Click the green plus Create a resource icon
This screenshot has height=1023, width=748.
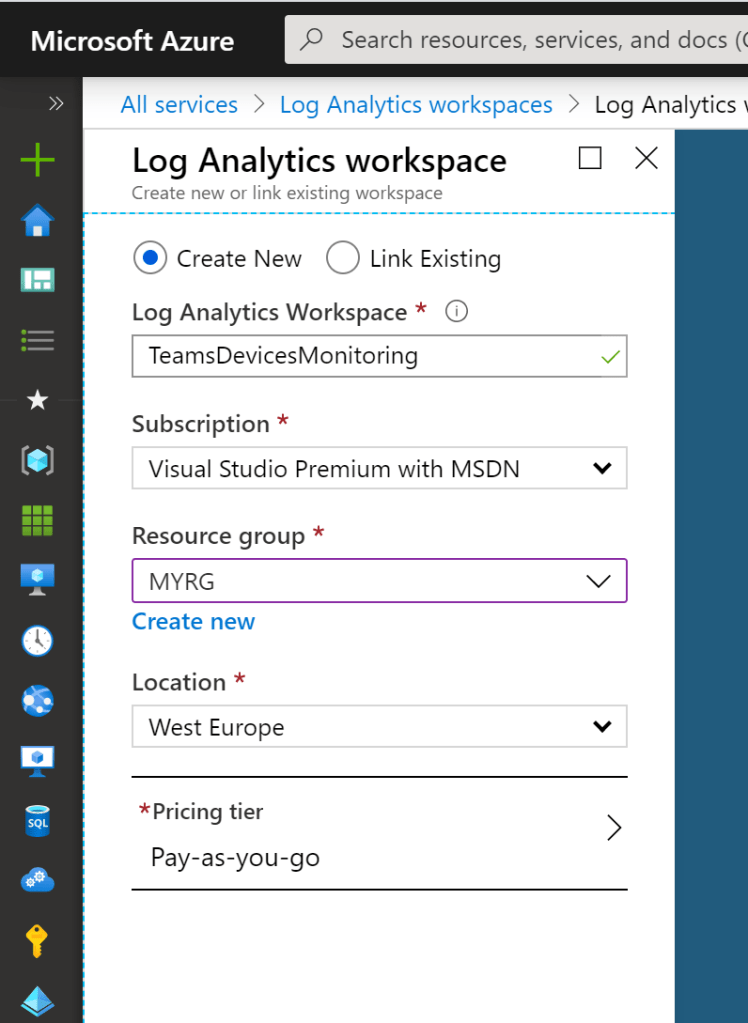(x=38, y=160)
